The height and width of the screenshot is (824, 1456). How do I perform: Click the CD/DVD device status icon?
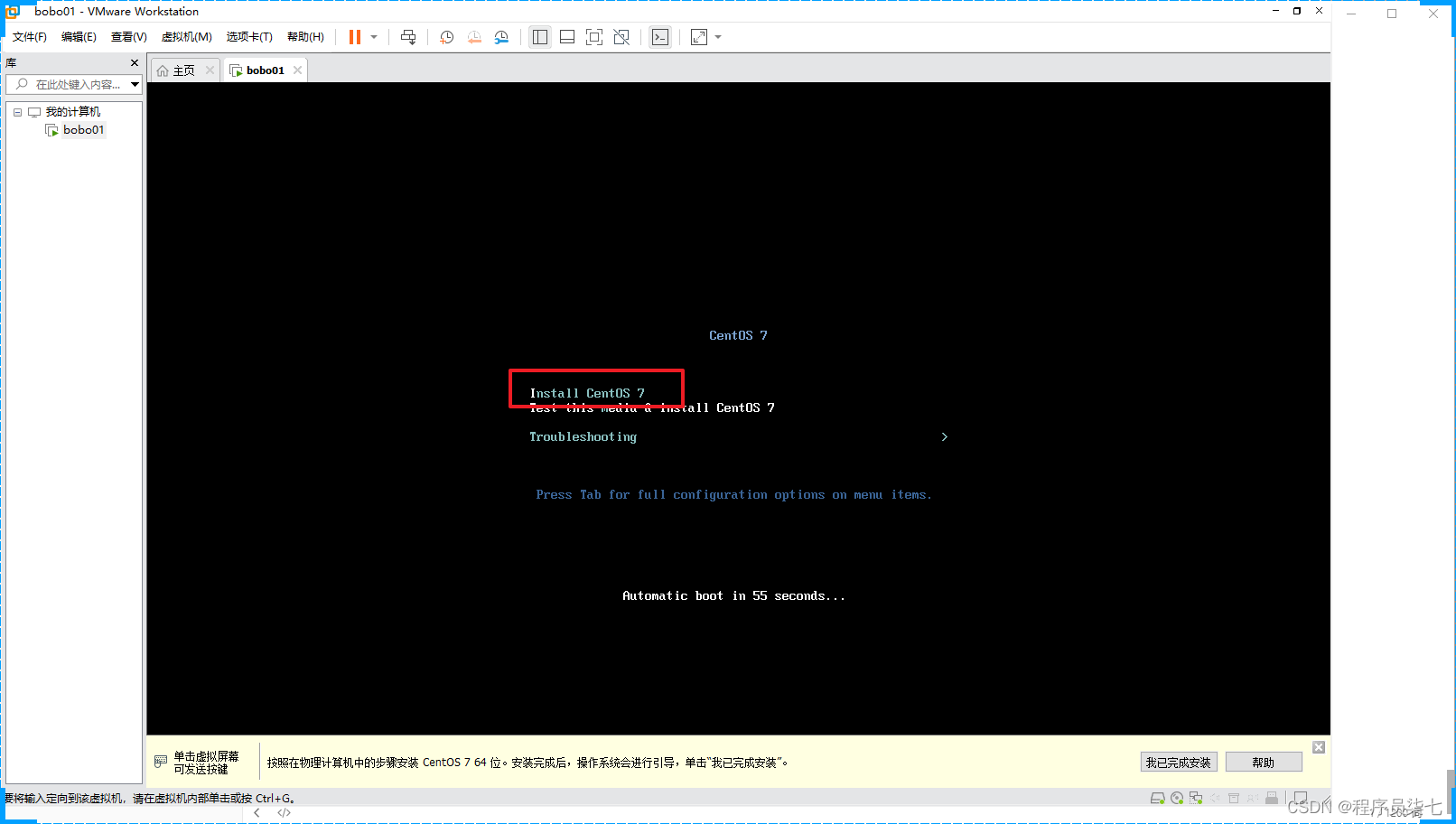coord(1177,798)
